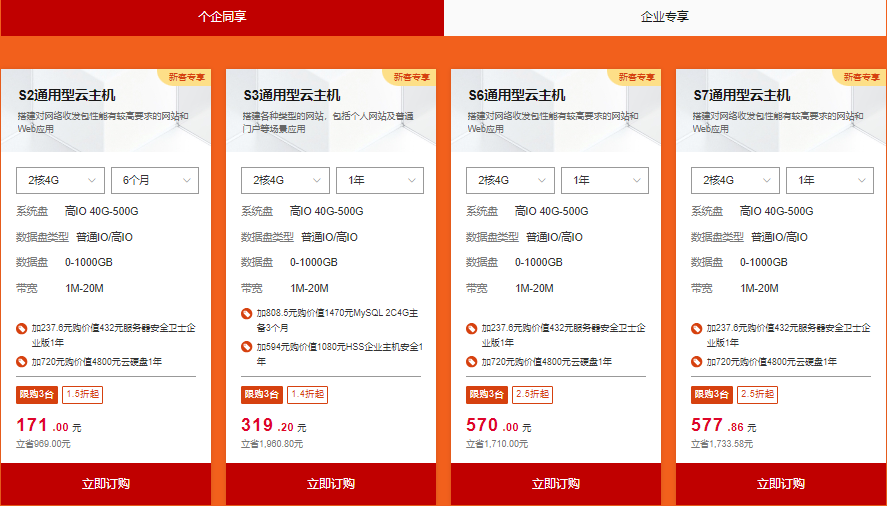Click the S6 card's 服务器安全卫士 add-on icon

tap(472, 328)
